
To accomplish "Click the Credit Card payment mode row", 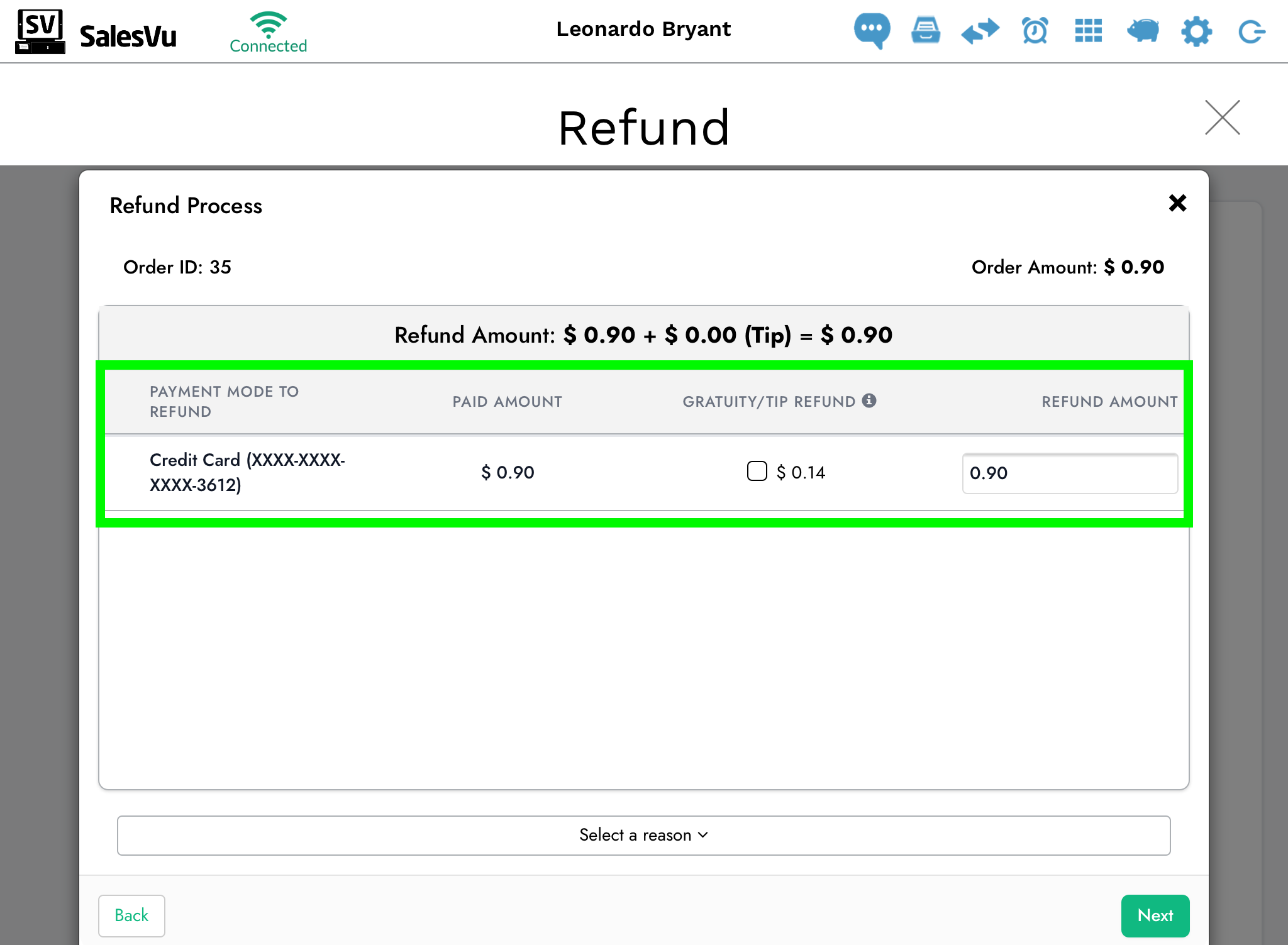I will coord(247,472).
